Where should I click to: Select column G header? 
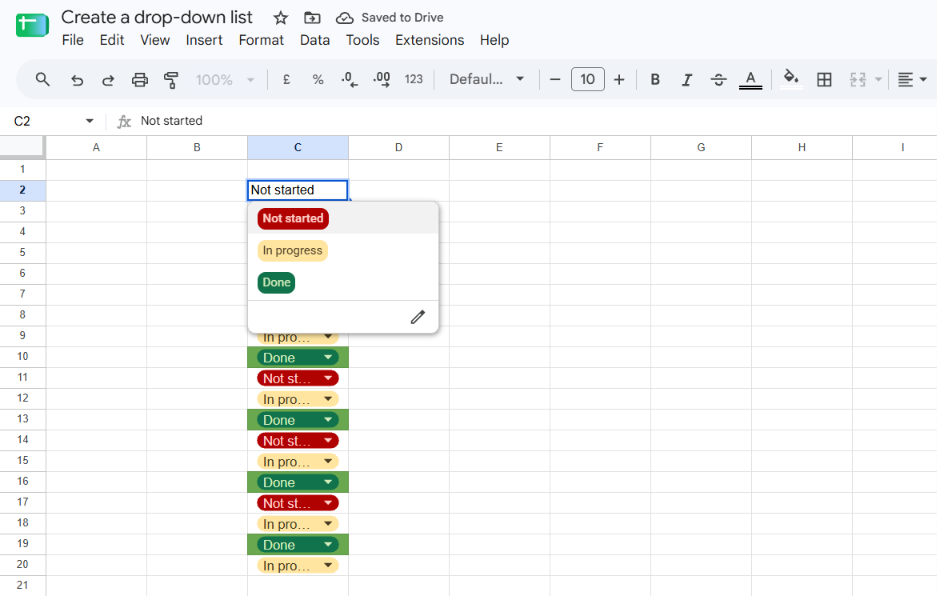coord(701,148)
